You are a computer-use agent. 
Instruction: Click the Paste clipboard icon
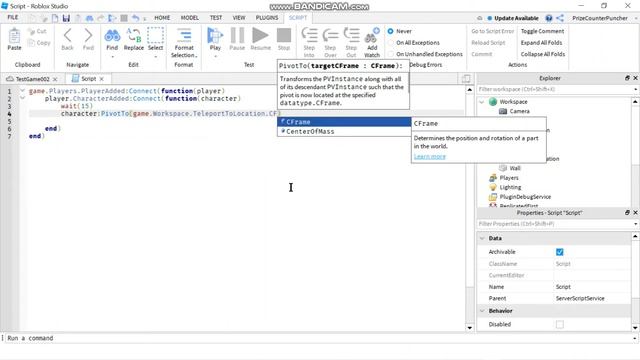(14, 36)
